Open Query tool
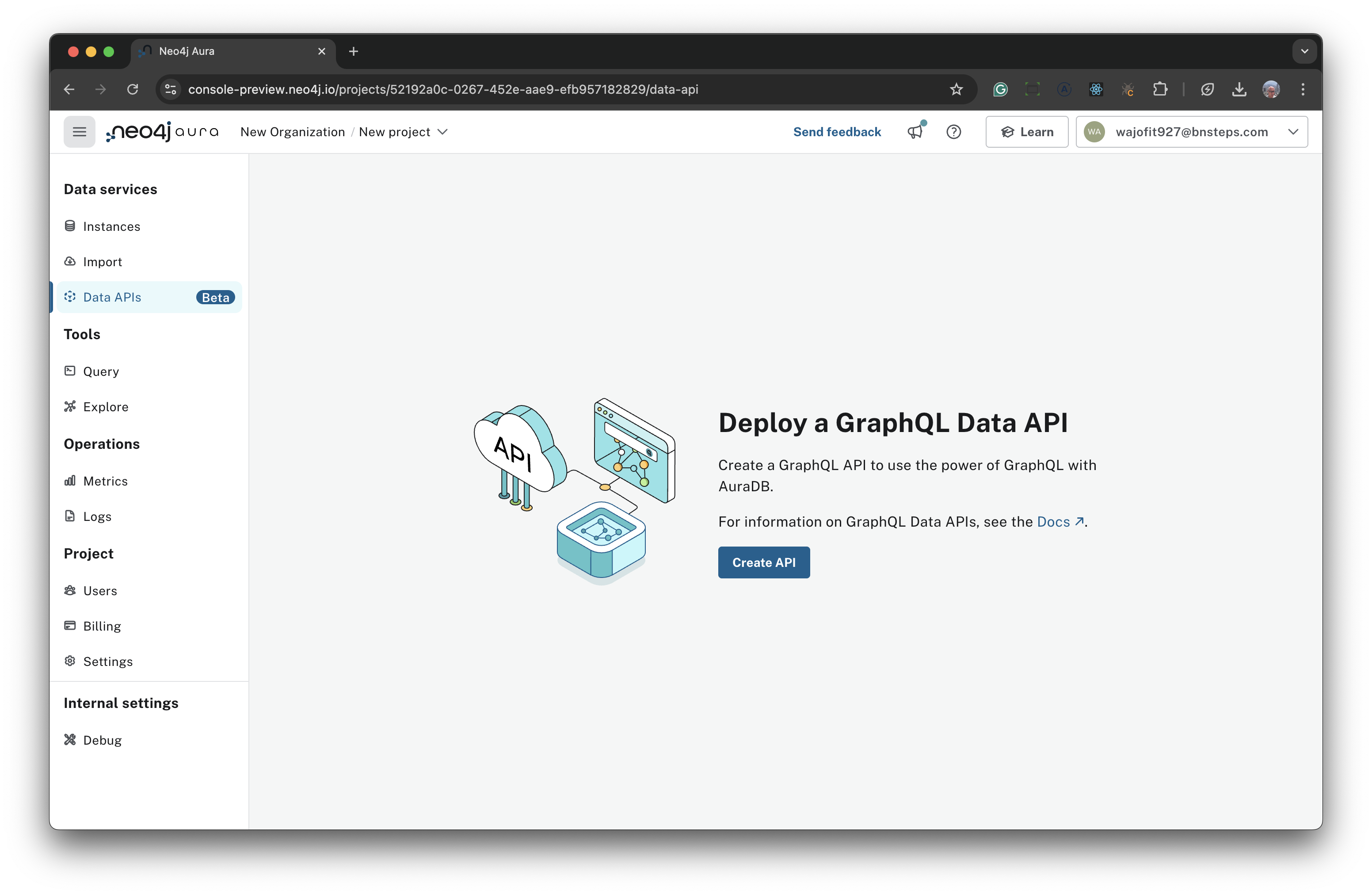The width and height of the screenshot is (1372, 895). [x=149, y=371]
